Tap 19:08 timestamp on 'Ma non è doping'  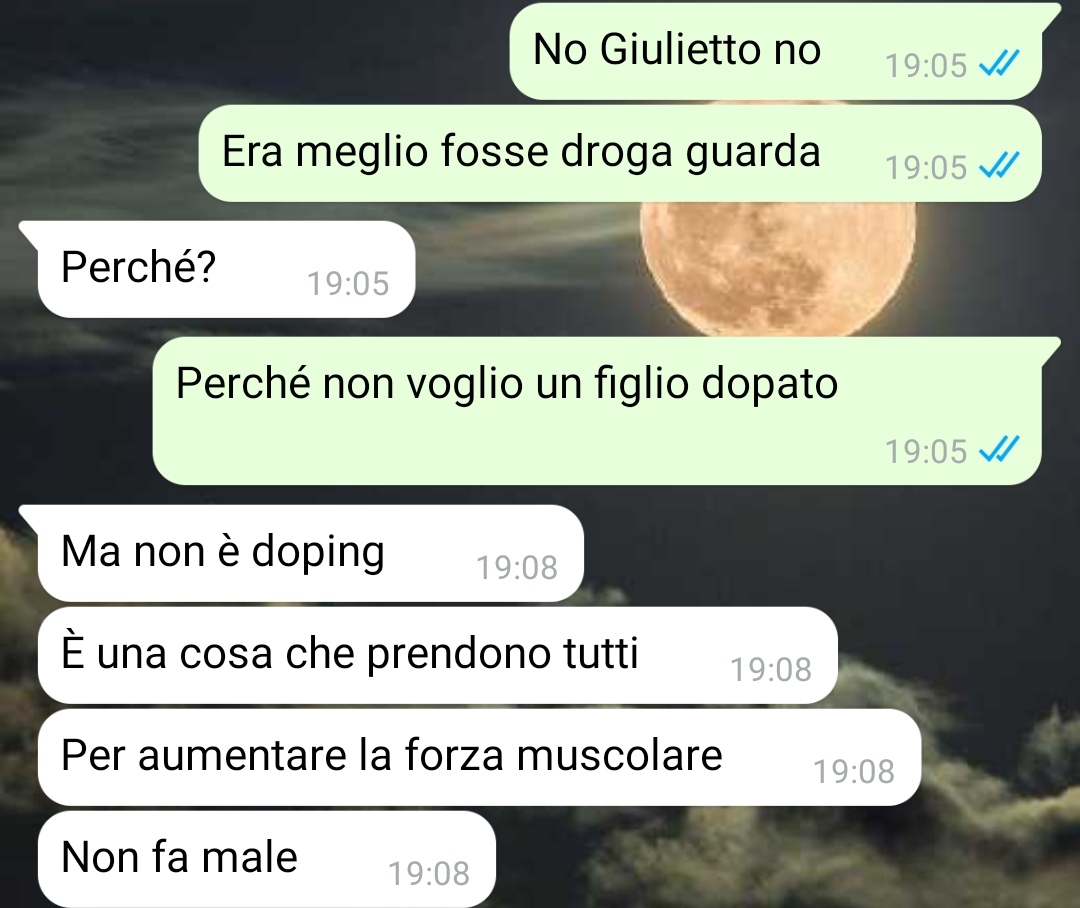[x=517, y=568]
